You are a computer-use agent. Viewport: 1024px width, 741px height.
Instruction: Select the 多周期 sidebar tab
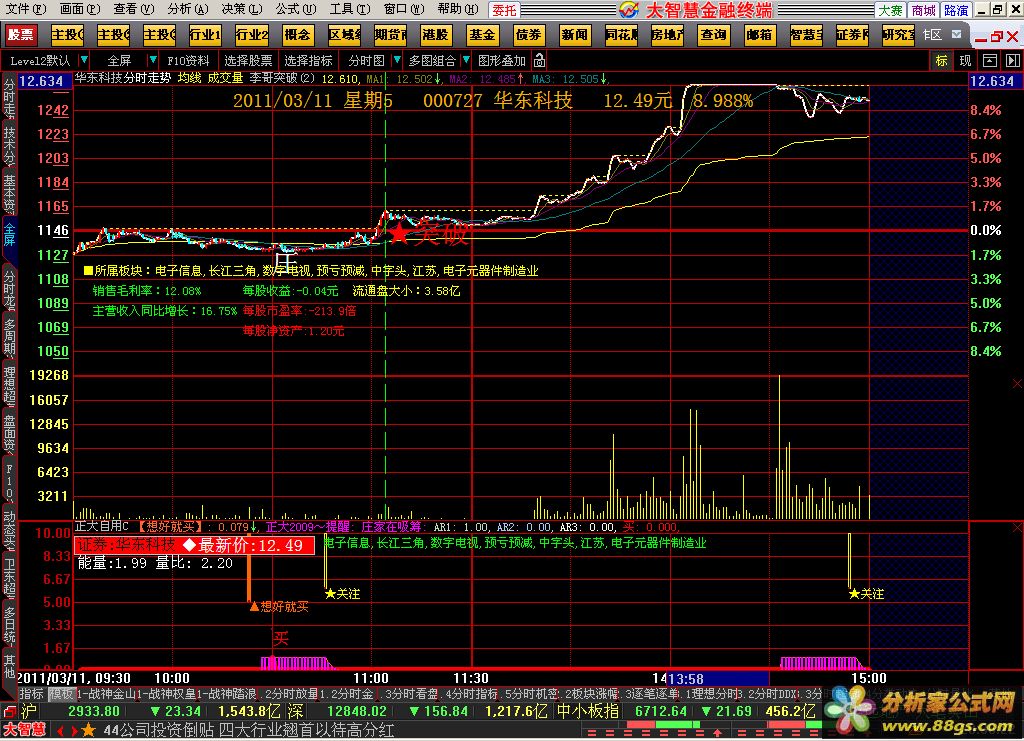[9, 338]
